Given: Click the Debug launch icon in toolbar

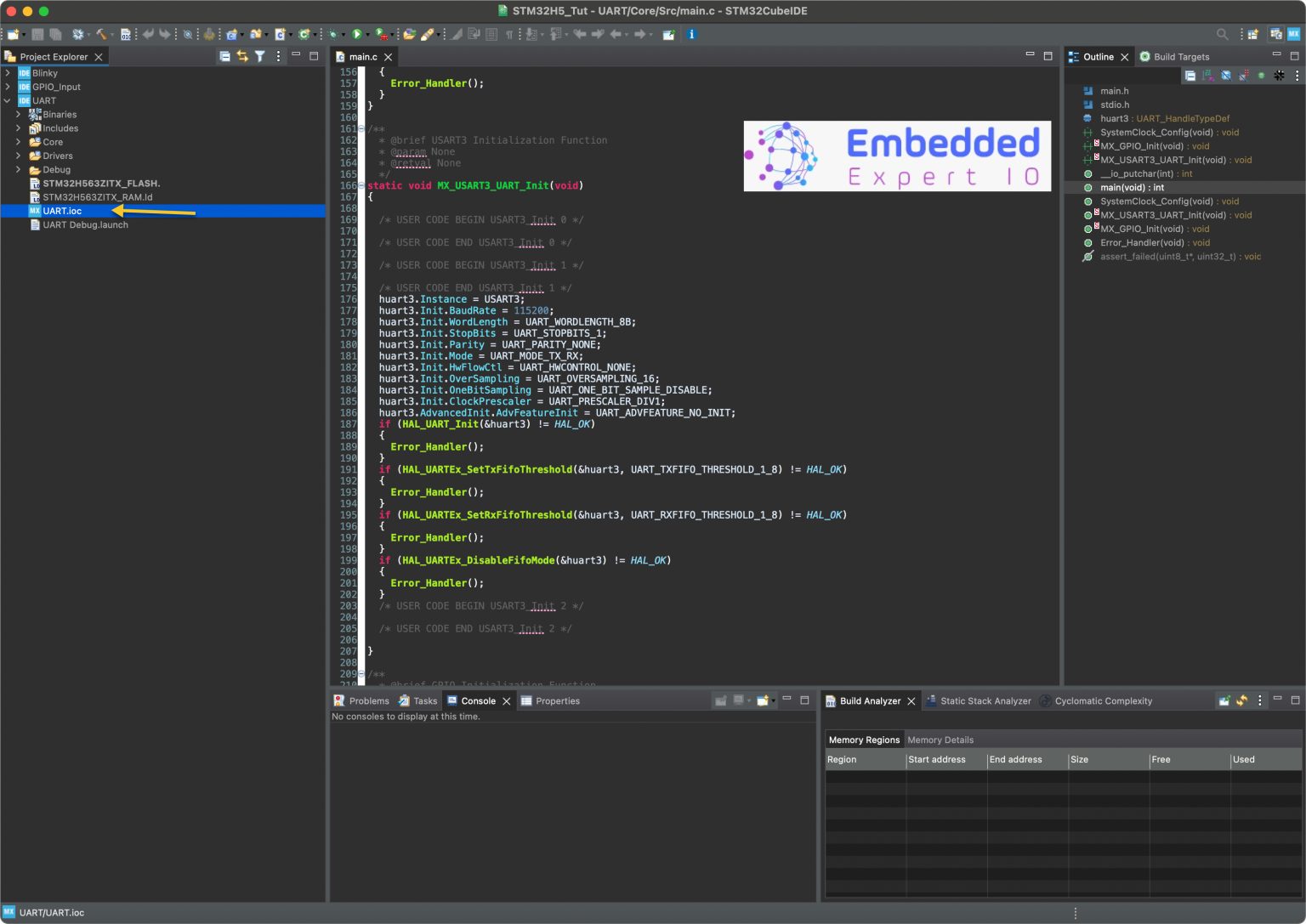Looking at the screenshot, I should [x=333, y=34].
